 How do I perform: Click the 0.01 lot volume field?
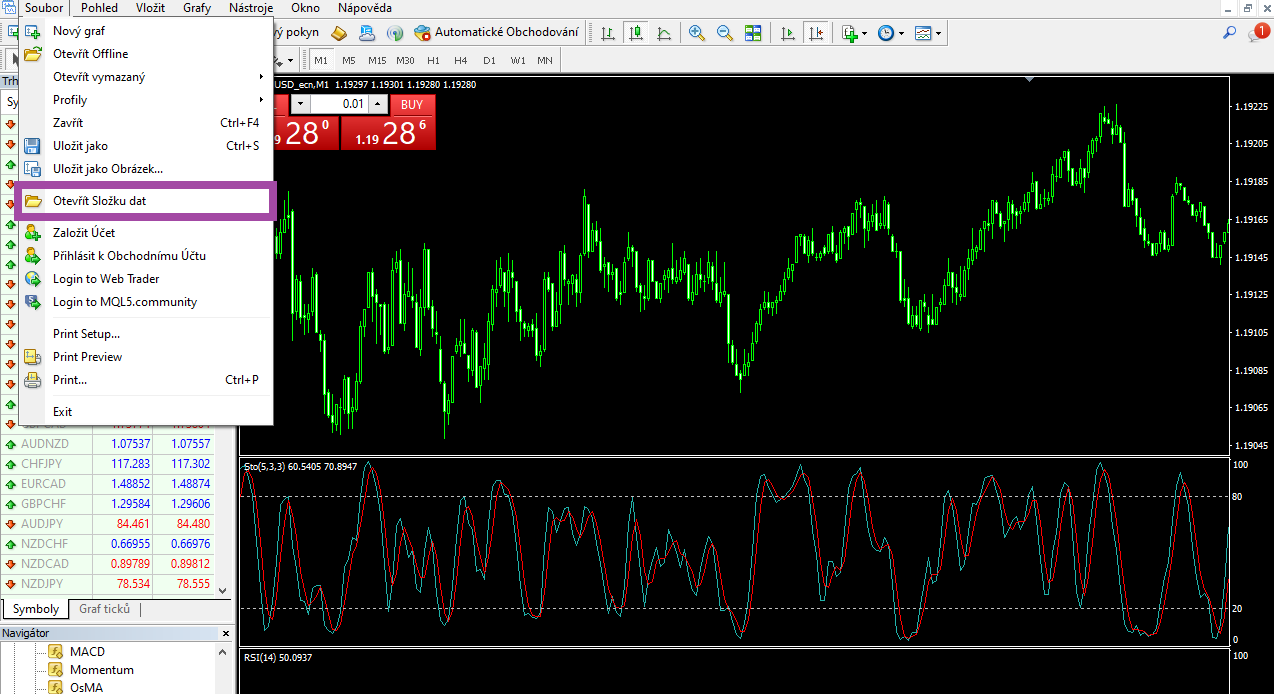pos(339,104)
